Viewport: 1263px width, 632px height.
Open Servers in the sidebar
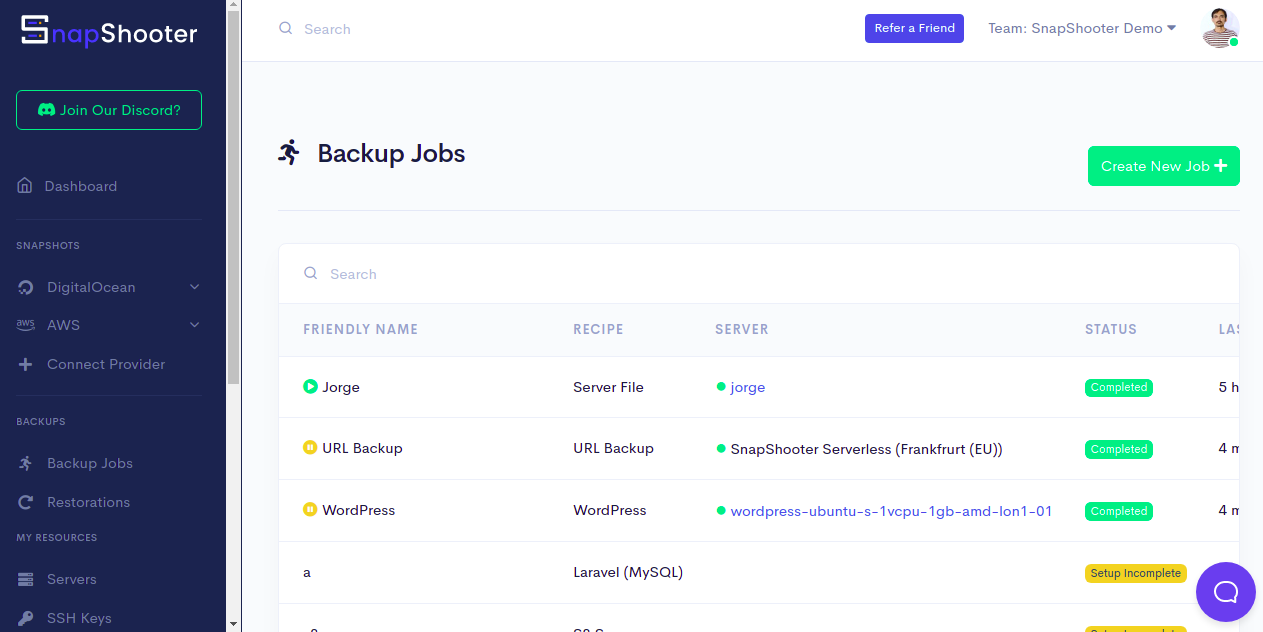point(72,579)
